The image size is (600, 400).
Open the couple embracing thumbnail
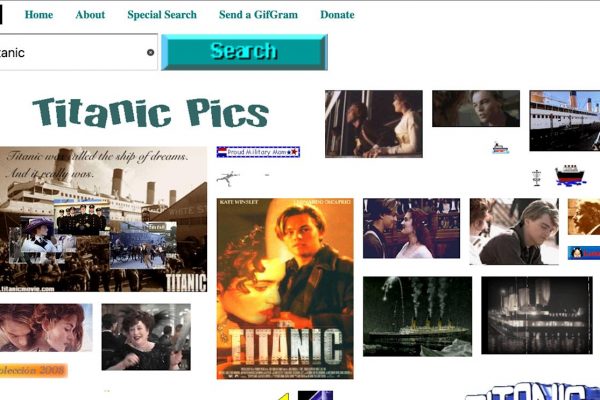coord(46,327)
